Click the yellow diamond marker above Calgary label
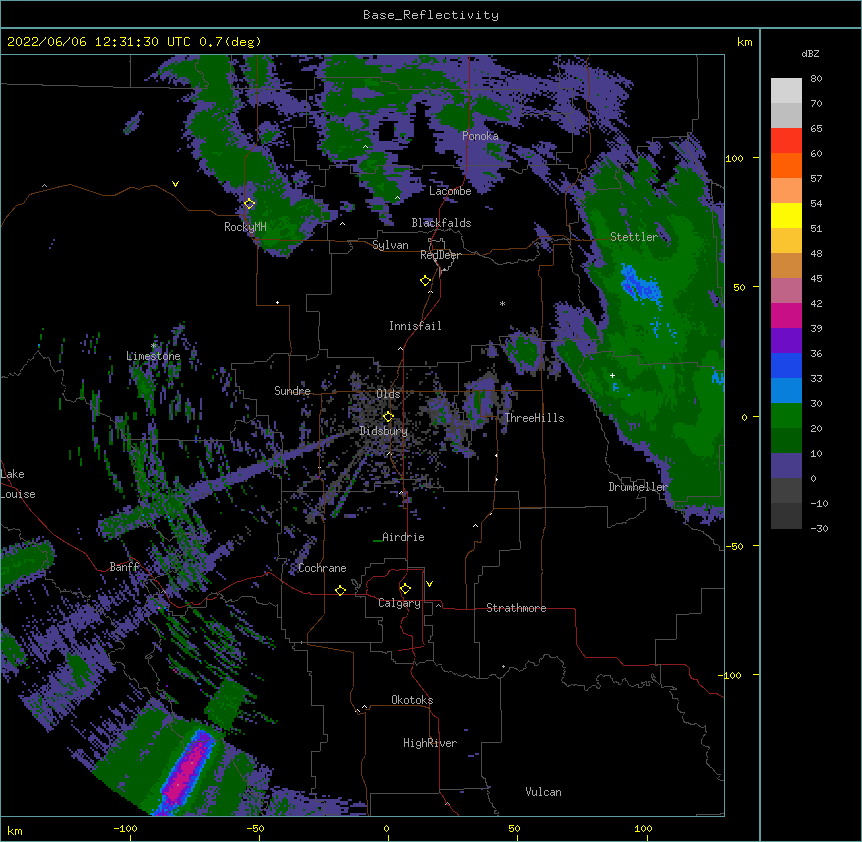This screenshot has width=862, height=842. pyautogui.click(x=405, y=589)
